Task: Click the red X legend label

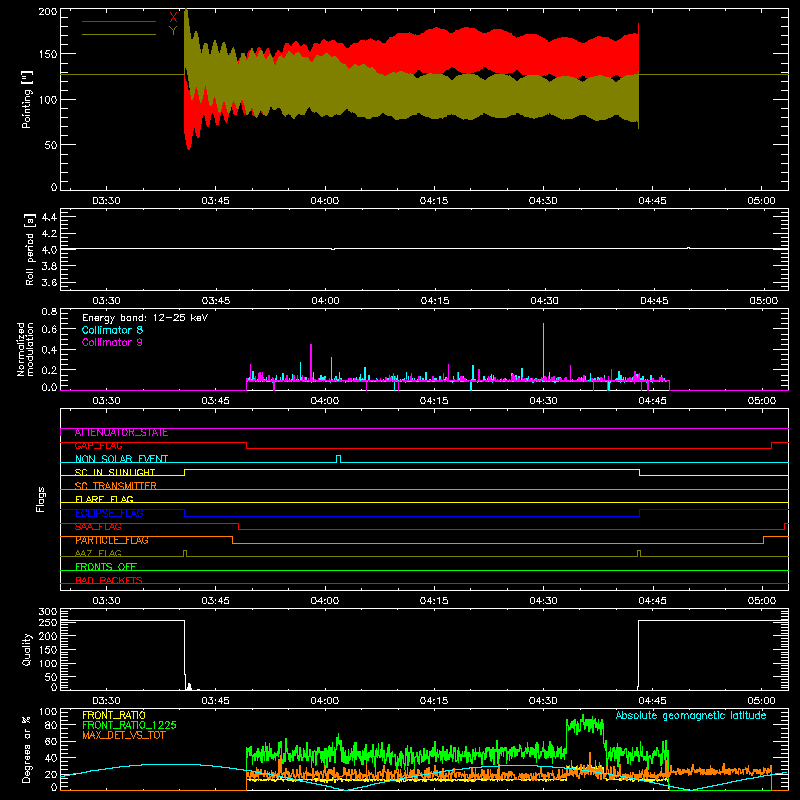Action: pos(173,18)
